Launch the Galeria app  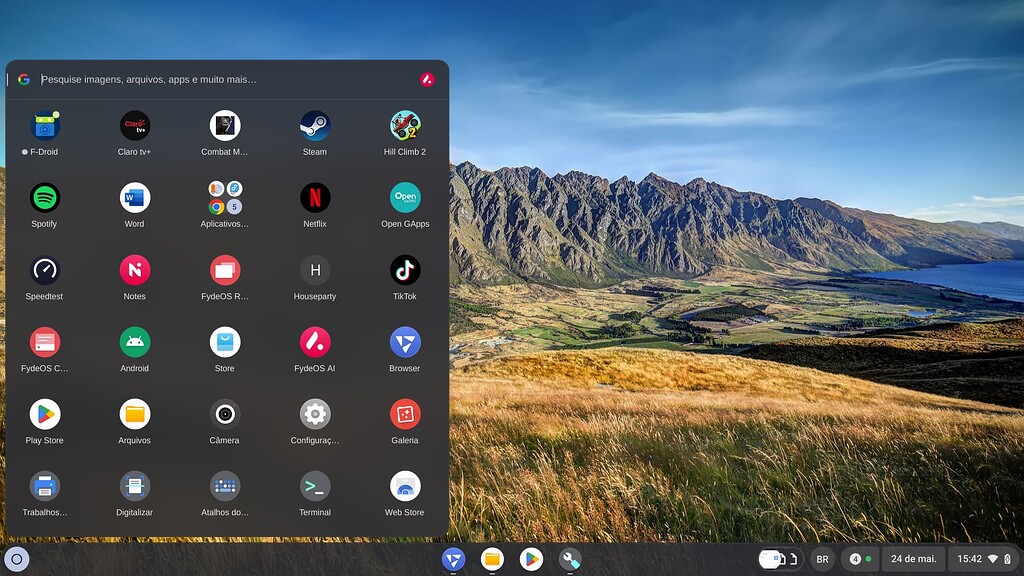click(x=404, y=416)
